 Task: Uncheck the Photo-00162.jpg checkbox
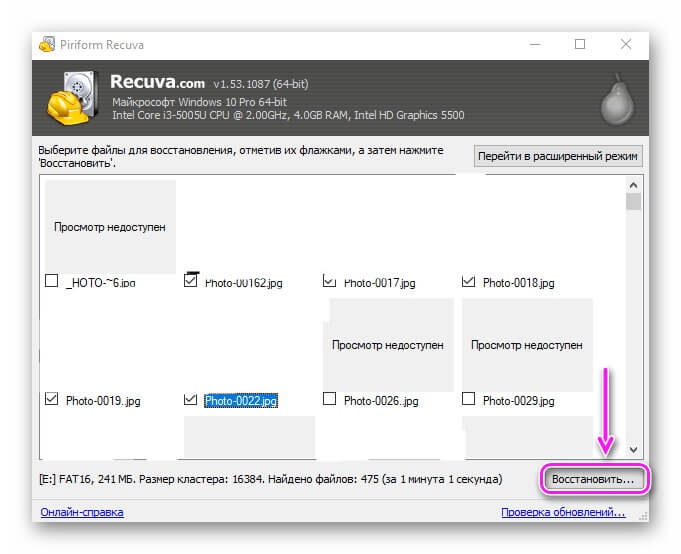[x=191, y=280]
